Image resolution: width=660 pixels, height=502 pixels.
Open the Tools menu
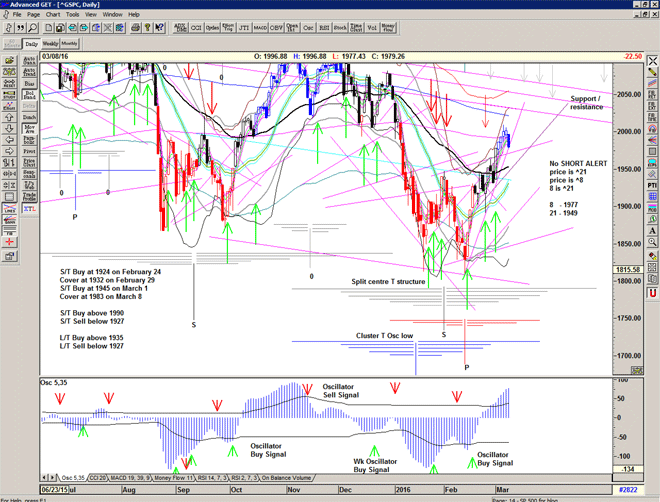[72, 15]
